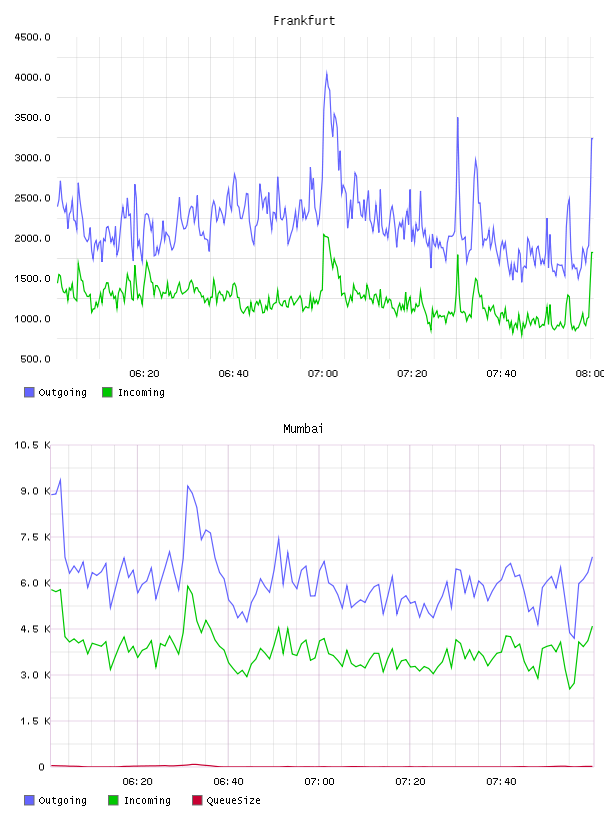This screenshot has height=816, width=608.
Task: Click the 10.5 K y-axis label on Mumbai chart
Action: 32,445
